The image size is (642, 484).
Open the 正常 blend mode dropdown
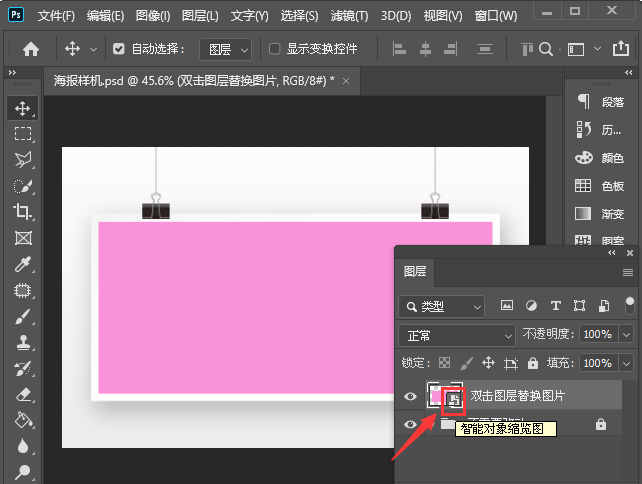(456, 335)
